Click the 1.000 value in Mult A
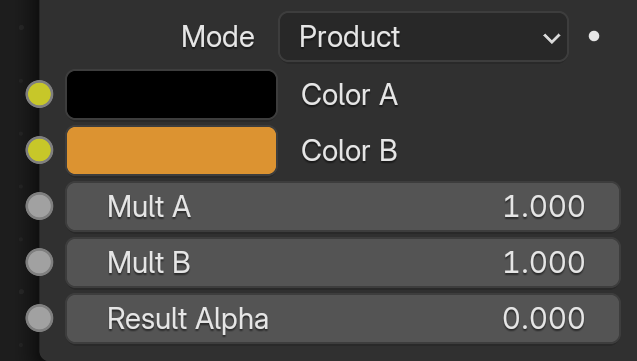This screenshot has width=637, height=361. pyautogui.click(x=544, y=207)
